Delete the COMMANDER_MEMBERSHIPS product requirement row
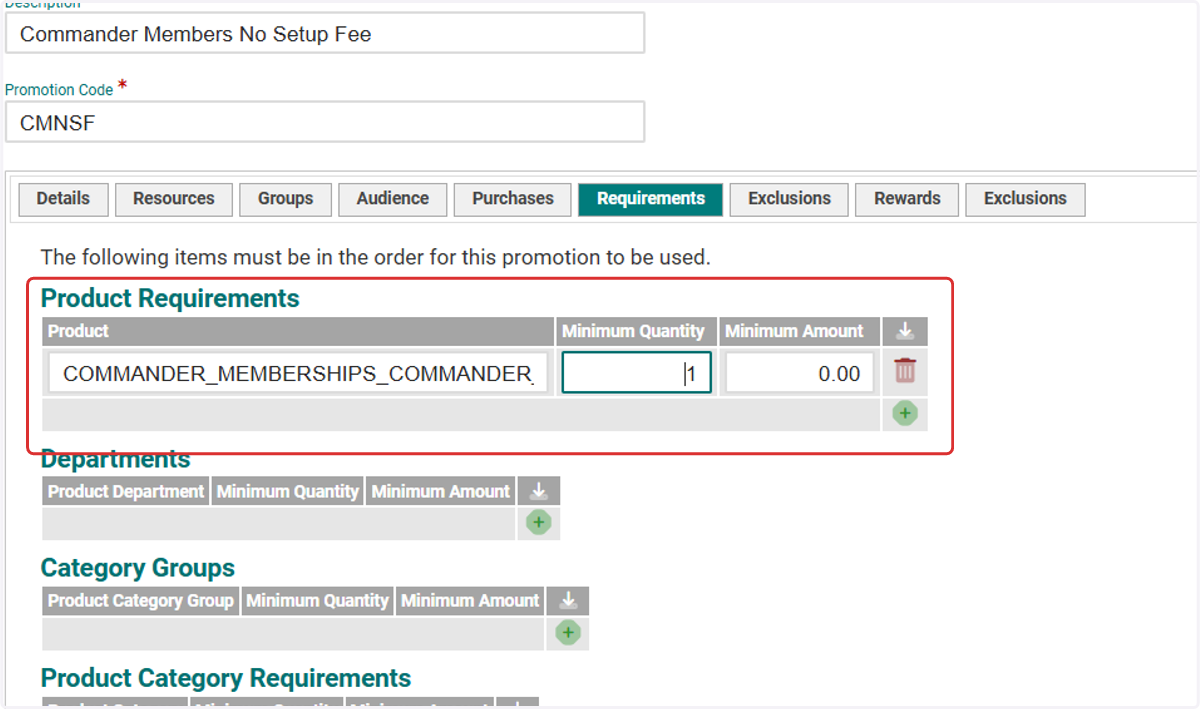1200x709 pixels. click(x=905, y=371)
